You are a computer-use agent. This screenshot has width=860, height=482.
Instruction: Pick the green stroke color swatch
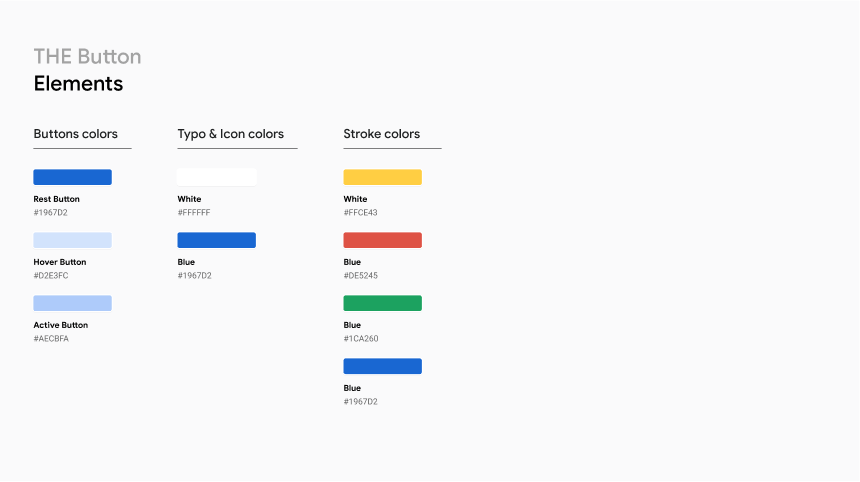[x=383, y=303]
